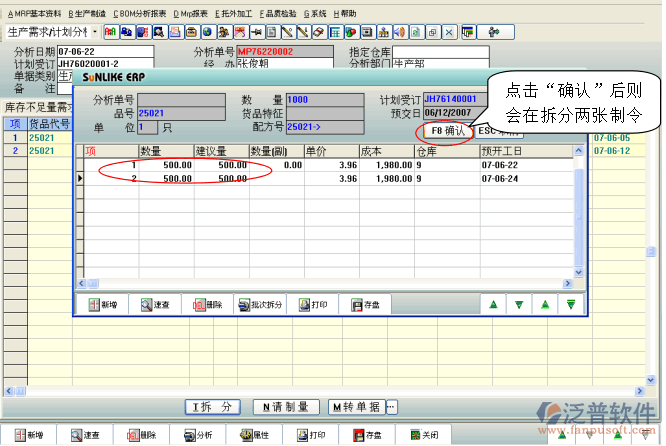Viewport: 666px width, 446px height.
Task: Click 存盘 save icon in the dialog
Action: coord(365,304)
